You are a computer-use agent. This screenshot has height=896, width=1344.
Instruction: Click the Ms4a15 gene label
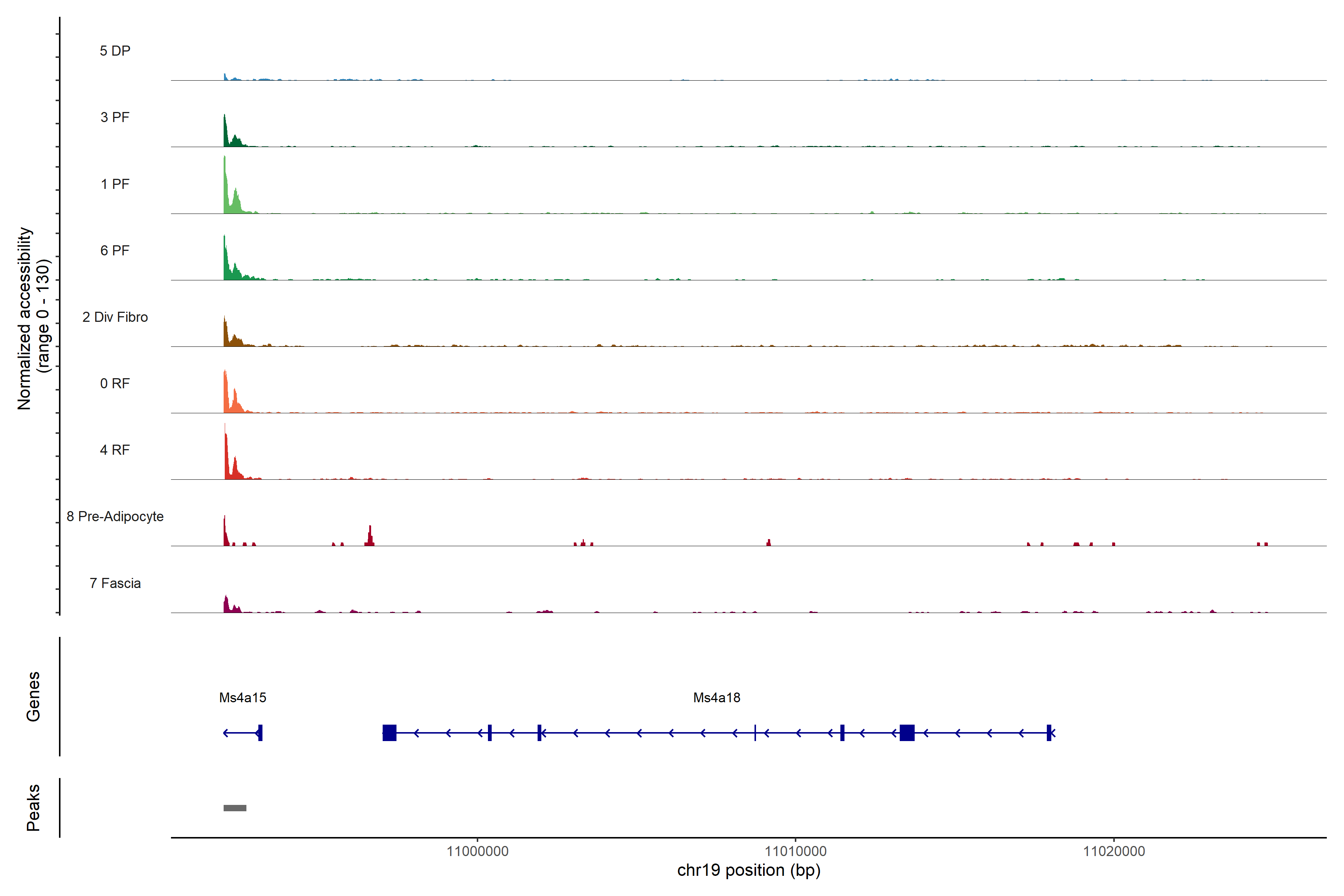242,697
